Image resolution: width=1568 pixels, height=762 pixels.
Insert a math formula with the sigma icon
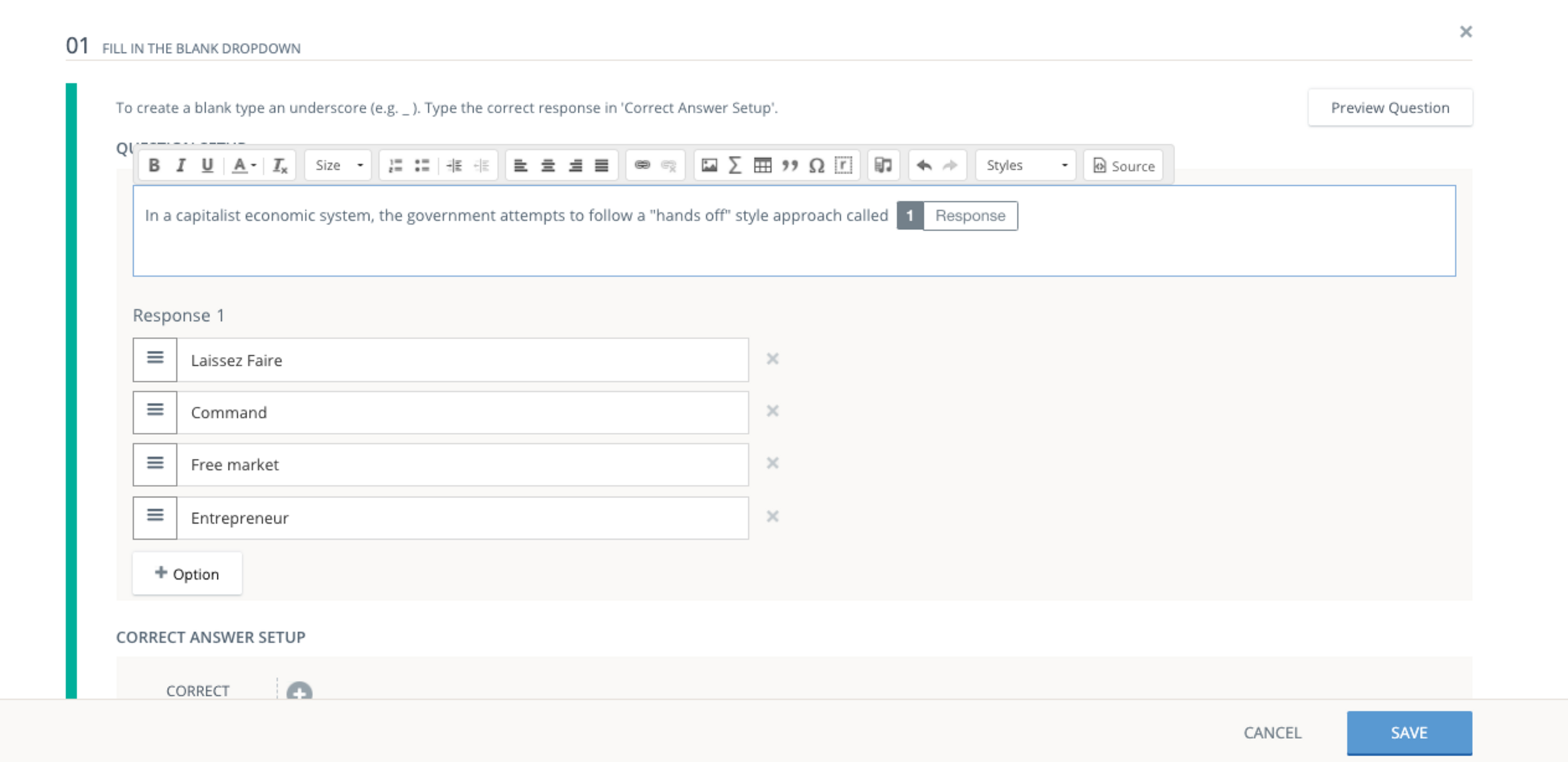[735, 165]
